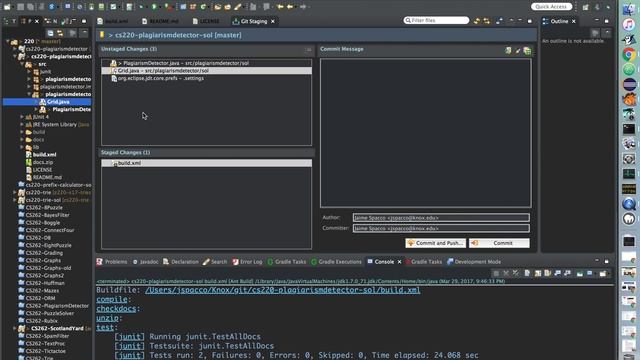This screenshot has height=360, width=640.
Task: Expand the CS262-ScotlandYard project
Action: click(15, 328)
